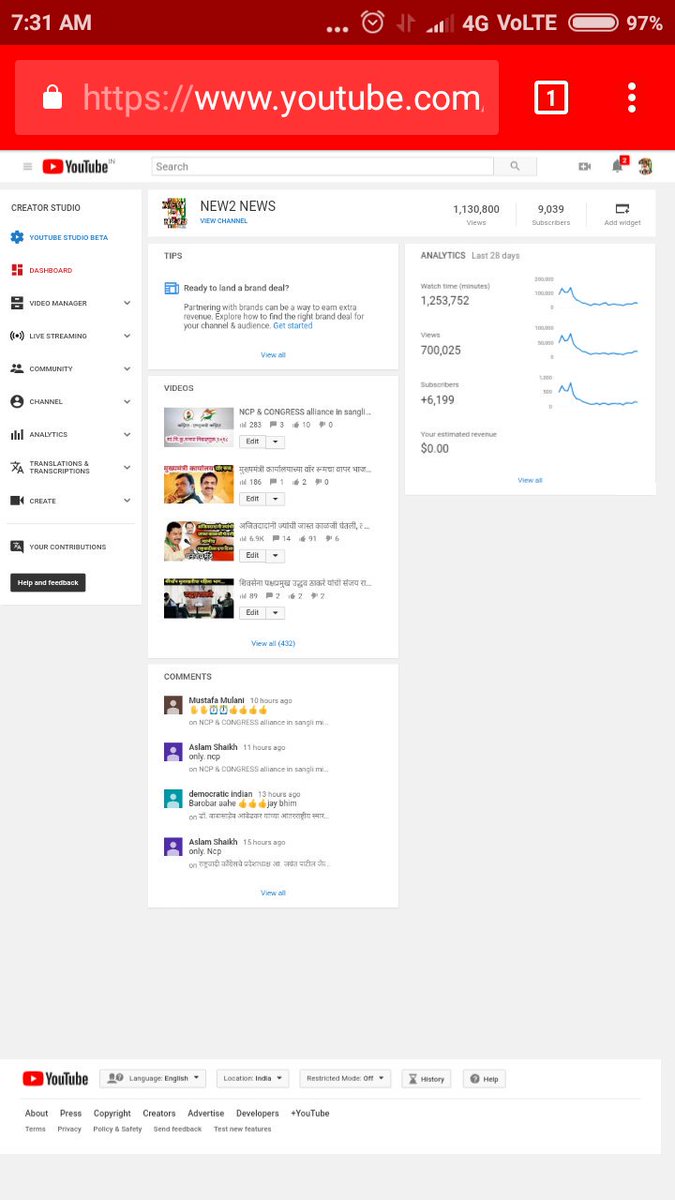Screen dimensions: 675x1200
Task: Click Edit on the video with 186 views
Action: click(x=252, y=499)
